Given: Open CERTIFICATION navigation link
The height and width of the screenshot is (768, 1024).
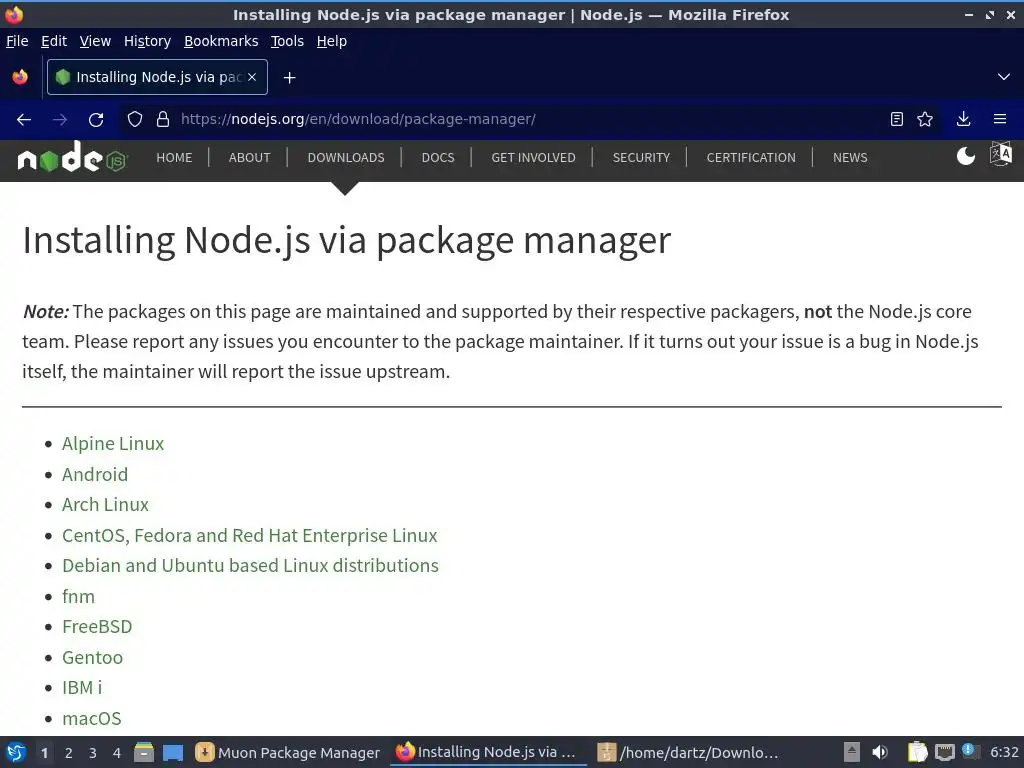Looking at the screenshot, I should click(x=751, y=157).
